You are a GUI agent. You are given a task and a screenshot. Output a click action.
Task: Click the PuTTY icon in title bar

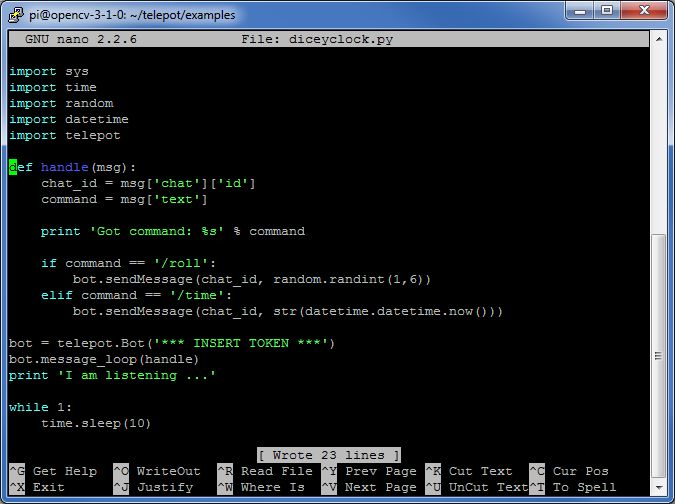tap(16, 14)
